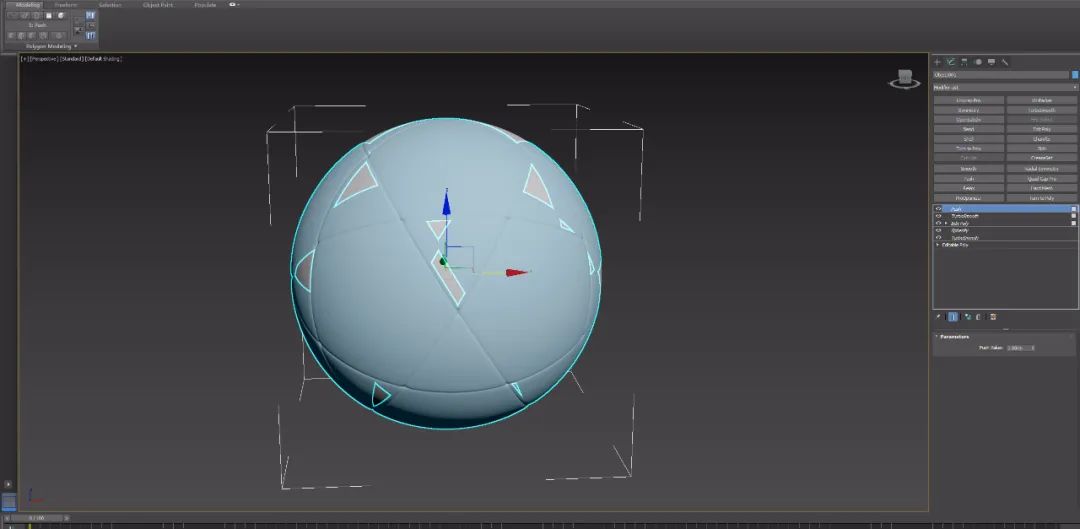Toggle visibility eye of Push modifier
The width and height of the screenshot is (1080, 529).
[x=938, y=209]
